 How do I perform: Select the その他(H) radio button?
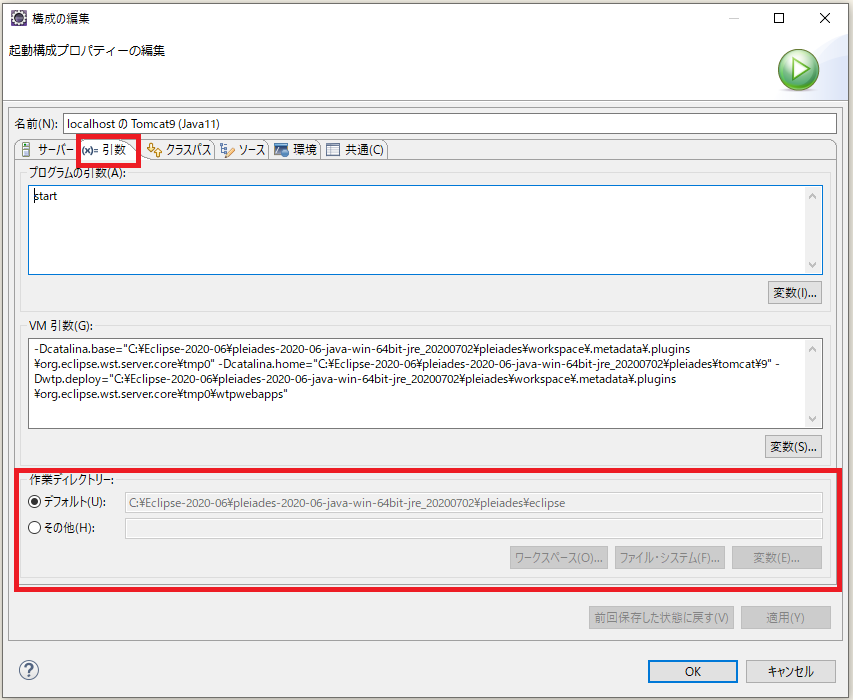point(34,527)
